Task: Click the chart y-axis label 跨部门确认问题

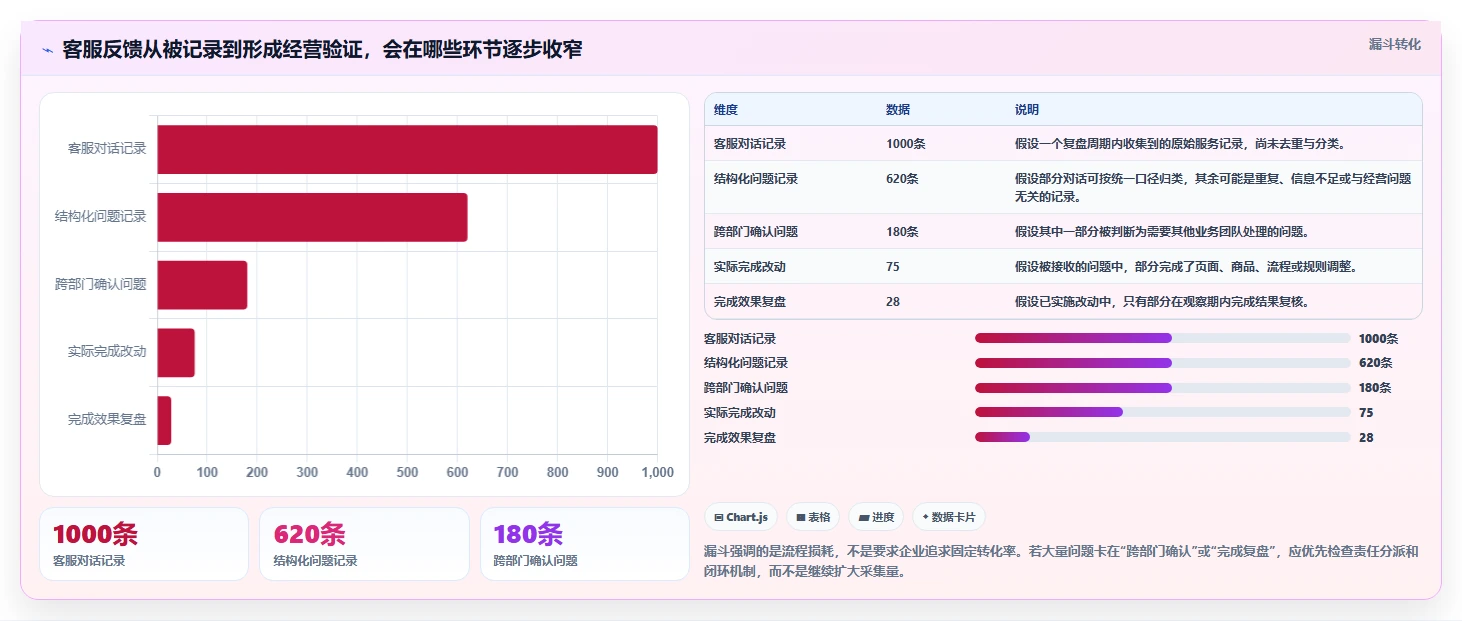Action: (x=101, y=285)
